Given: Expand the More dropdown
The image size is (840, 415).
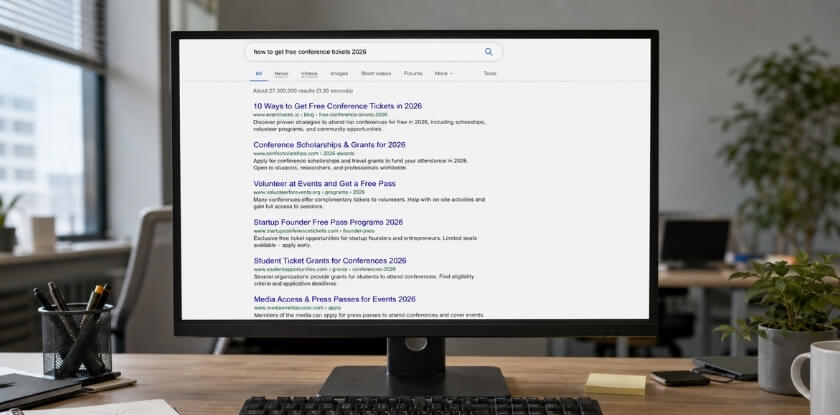Looking at the screenshot, I should [444, 74].
